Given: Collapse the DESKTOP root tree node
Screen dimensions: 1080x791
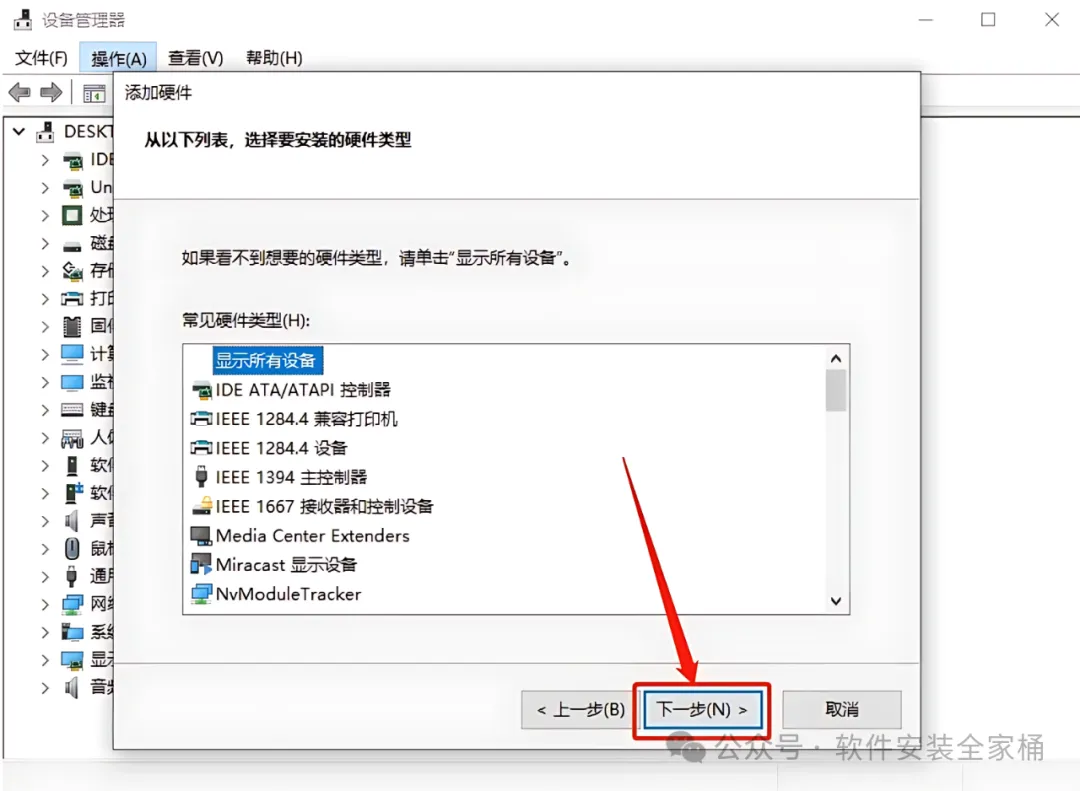Looking at the screenshot, I should click(x=19, y=131).
